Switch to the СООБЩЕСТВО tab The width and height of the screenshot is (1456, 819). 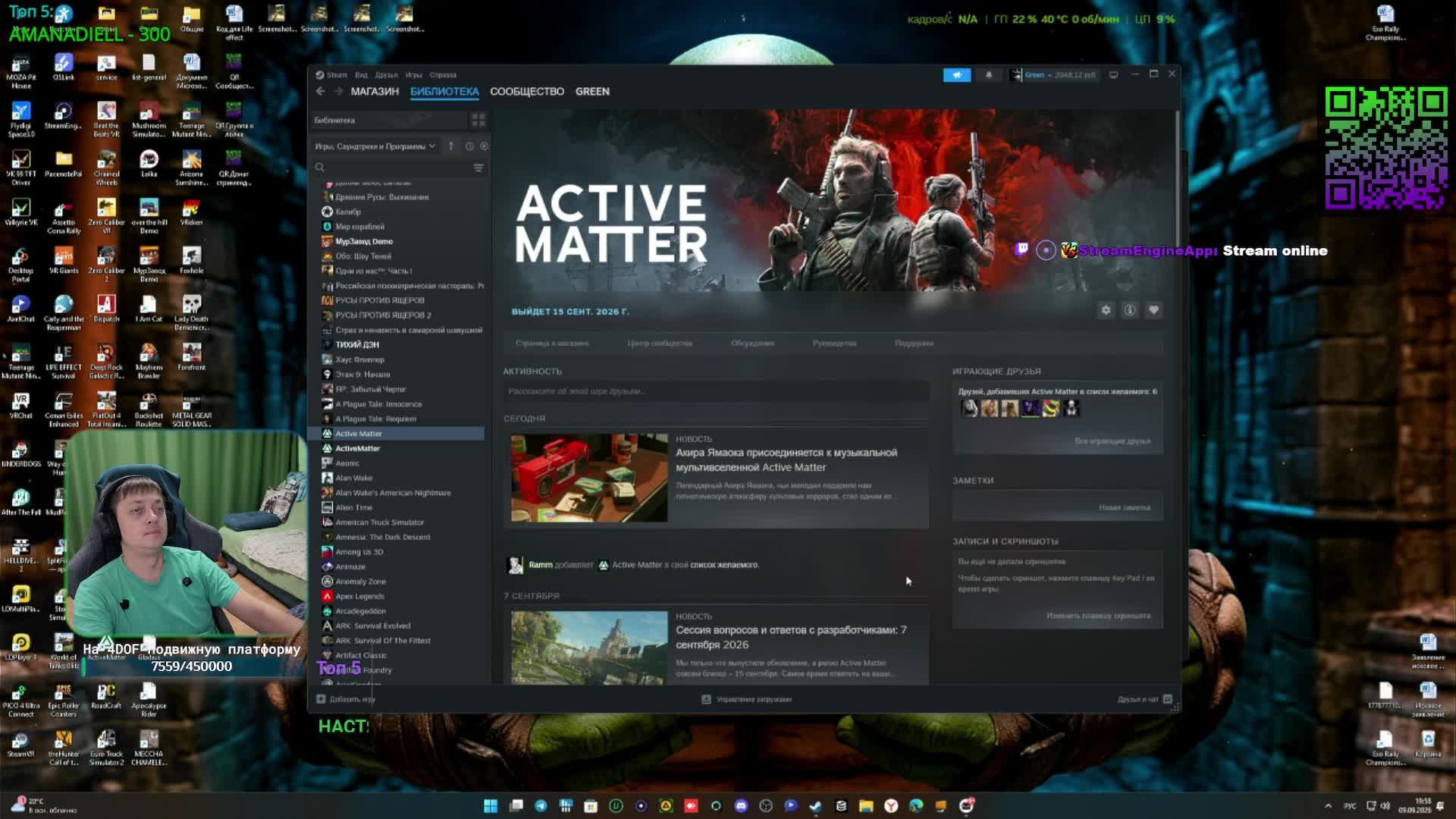pyautogui.click(x=527, y=92)
